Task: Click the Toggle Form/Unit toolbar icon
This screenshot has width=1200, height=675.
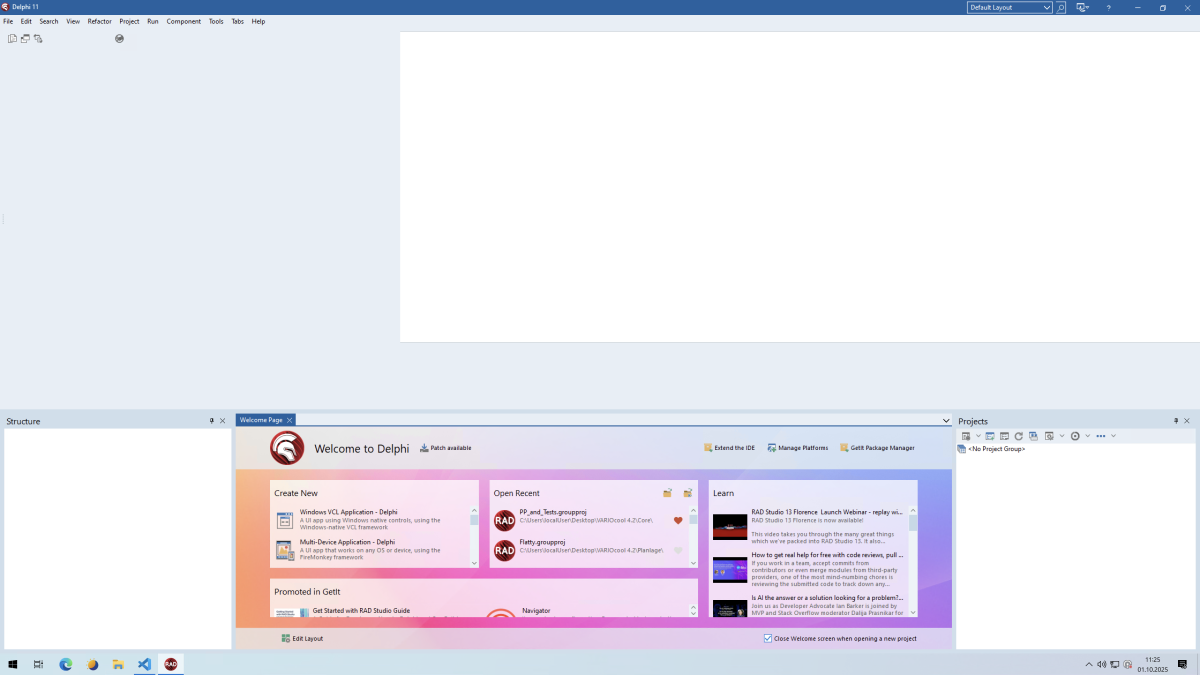Action: click(x=38, y=39)
